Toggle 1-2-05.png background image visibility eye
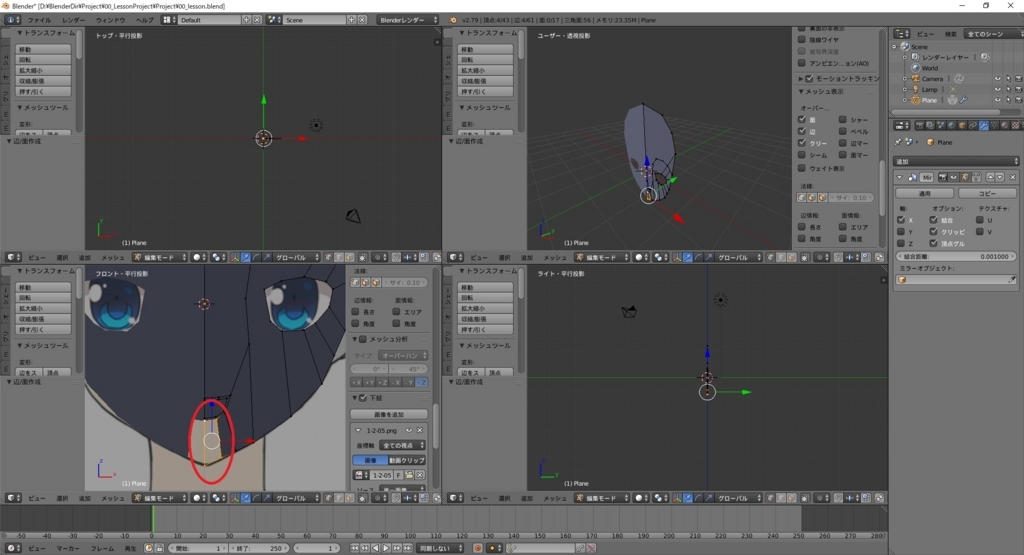The width and height of the screenshot is (1024, 555). (x=409, y=430)
